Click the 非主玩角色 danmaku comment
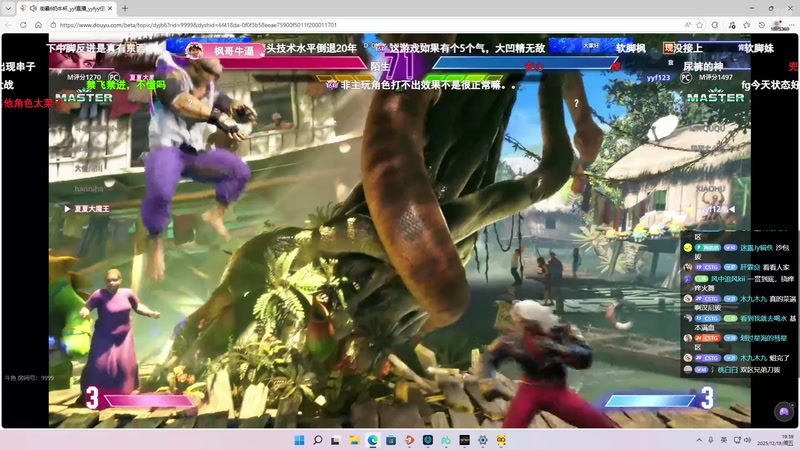Screen dimensions: 800x450 [428, 85]
